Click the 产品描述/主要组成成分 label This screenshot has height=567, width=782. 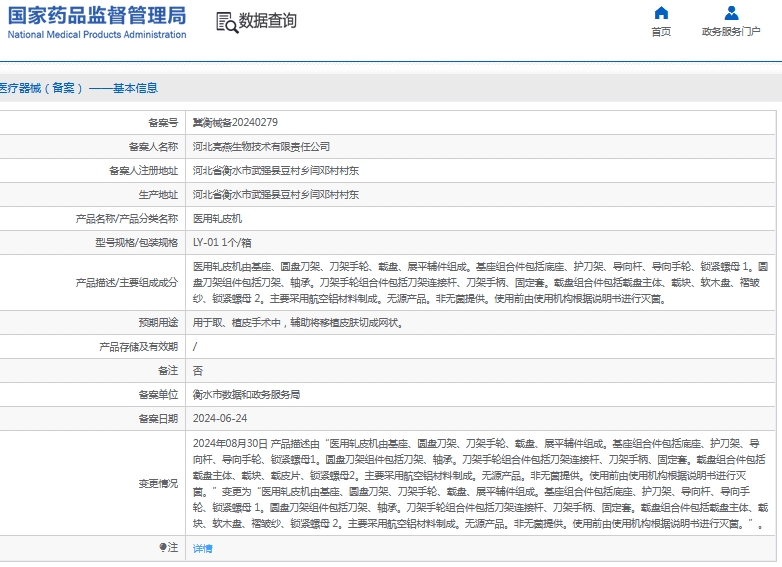[127, 283]
